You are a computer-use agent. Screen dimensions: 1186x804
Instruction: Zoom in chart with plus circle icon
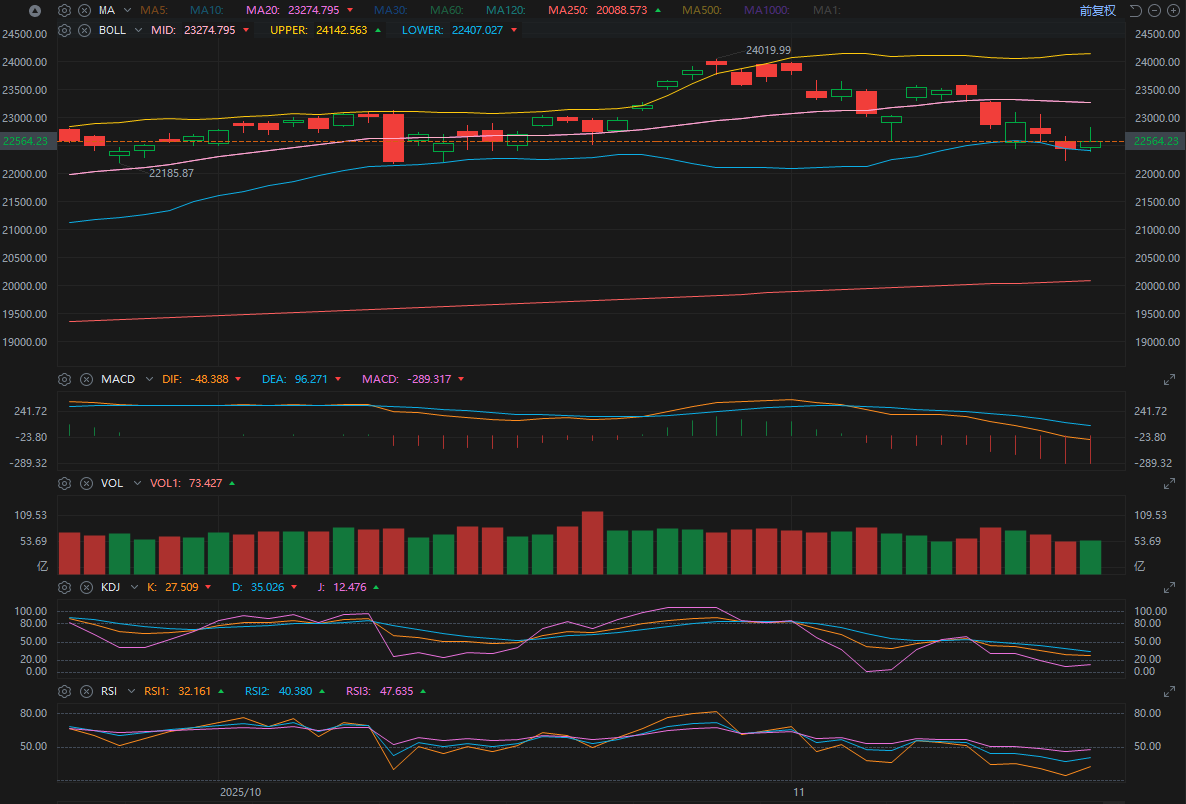pyautogui.click(x=1173, y=11)
